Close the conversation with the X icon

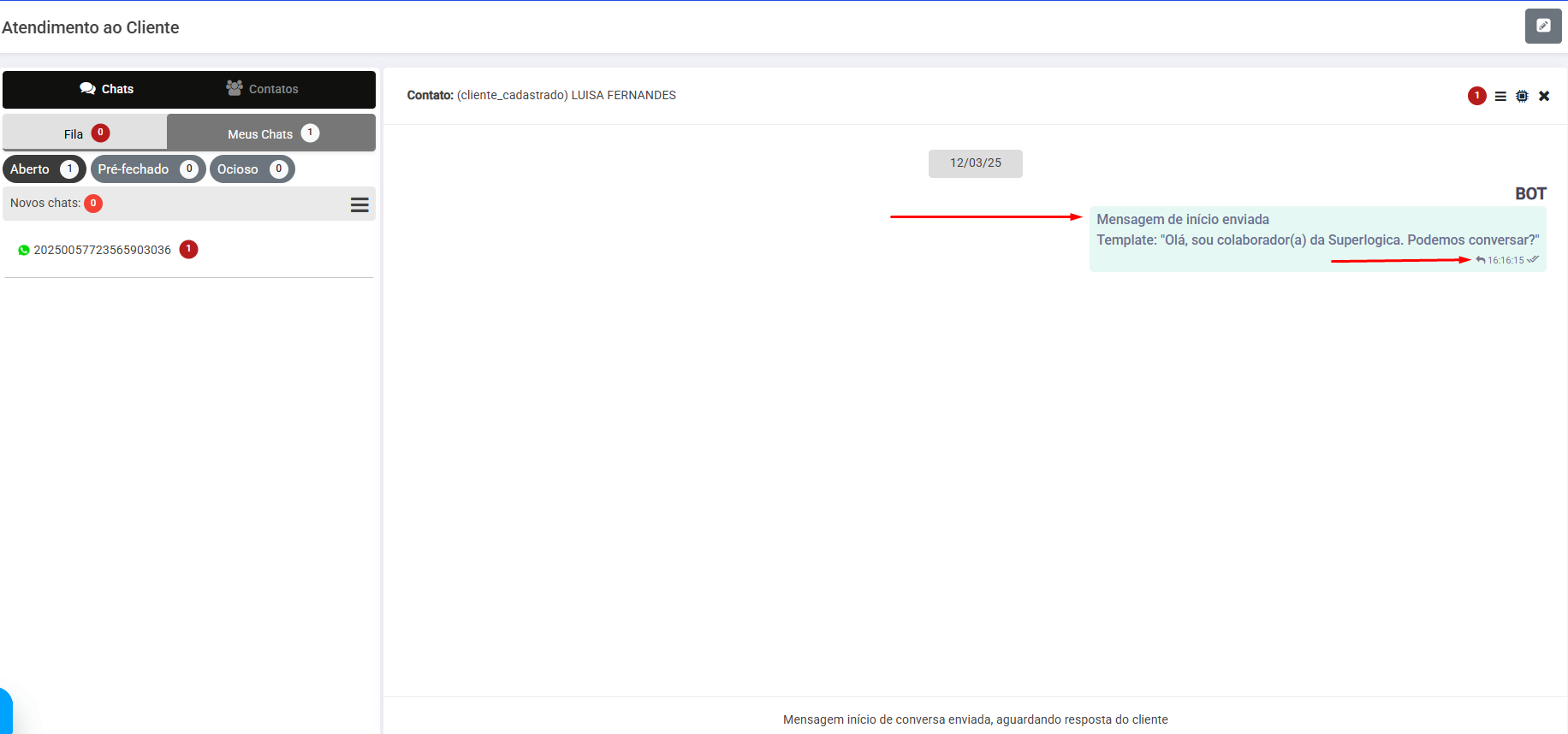pyautogui.click(x=1544, y=96)
